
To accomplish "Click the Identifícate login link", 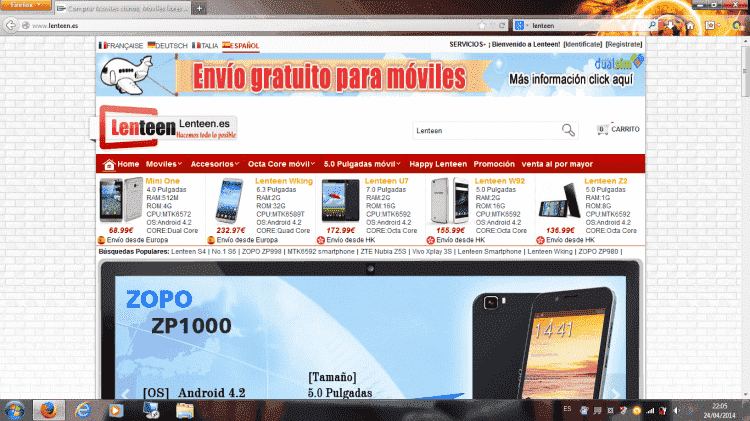I will (583, 44).
